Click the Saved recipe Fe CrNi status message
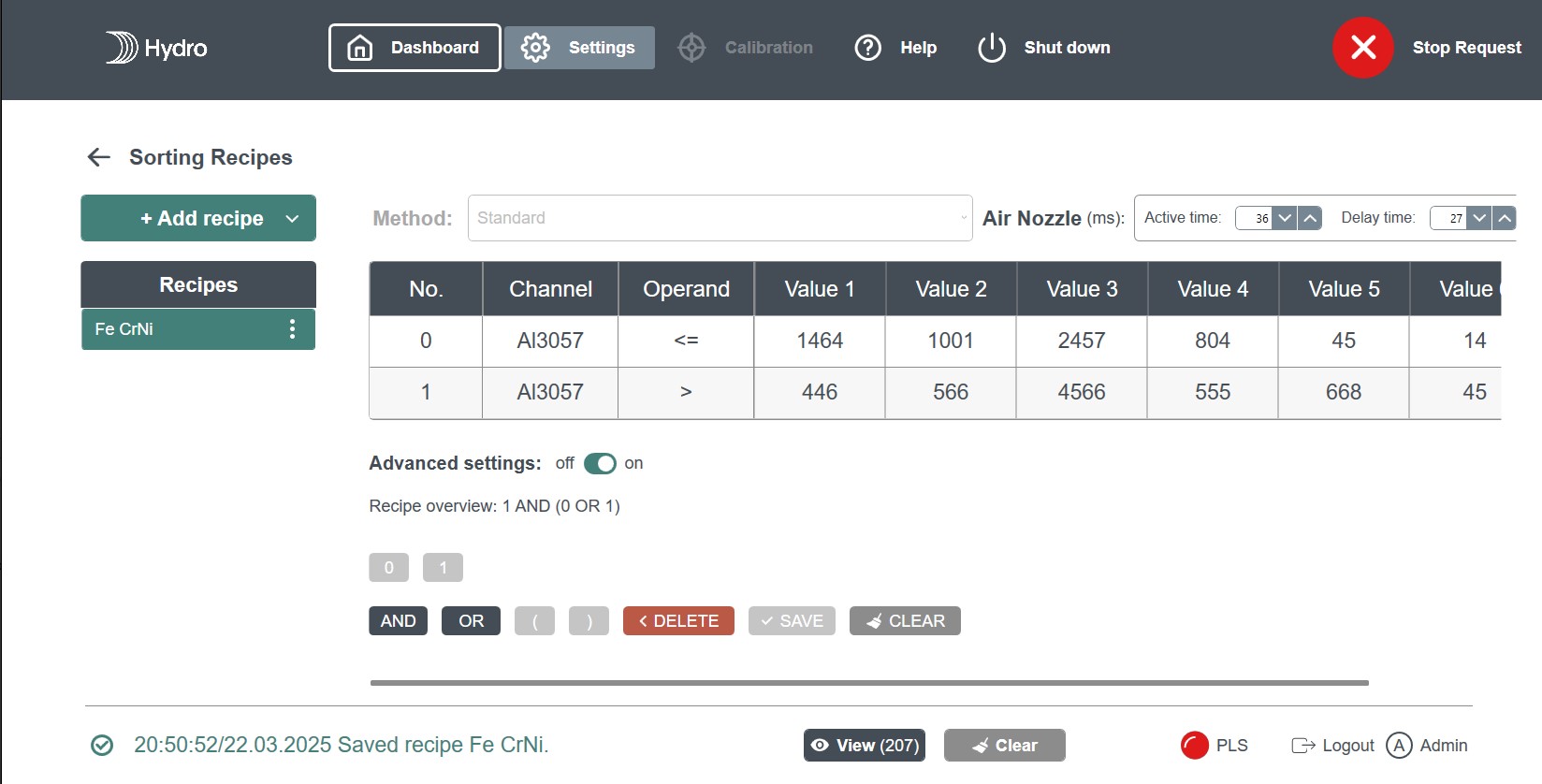The height and width of the screenshot is (784, 1542). point(342,745)
